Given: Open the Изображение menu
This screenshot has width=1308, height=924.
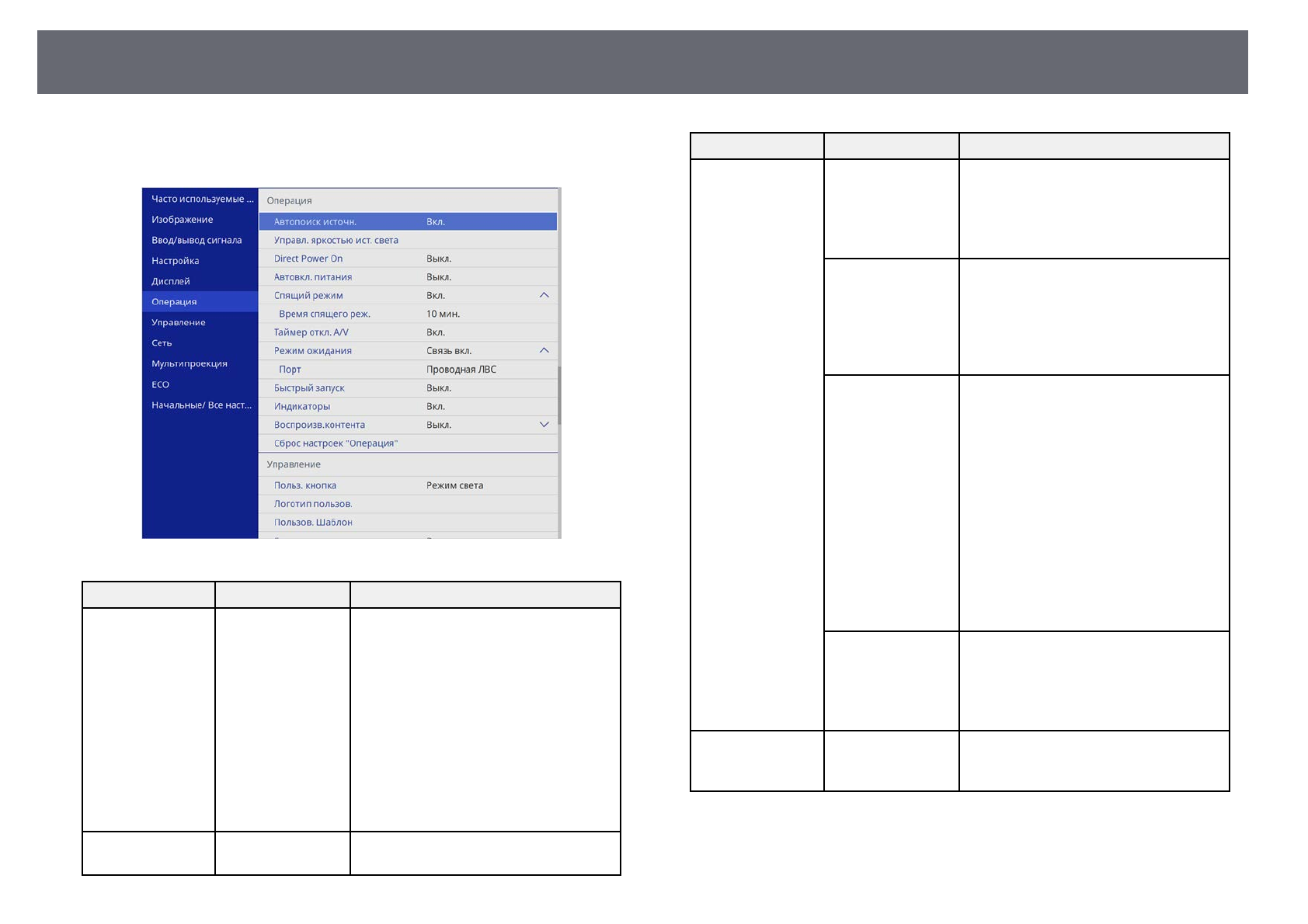Looking at the screenshot, I should click(x=183, y=220).
